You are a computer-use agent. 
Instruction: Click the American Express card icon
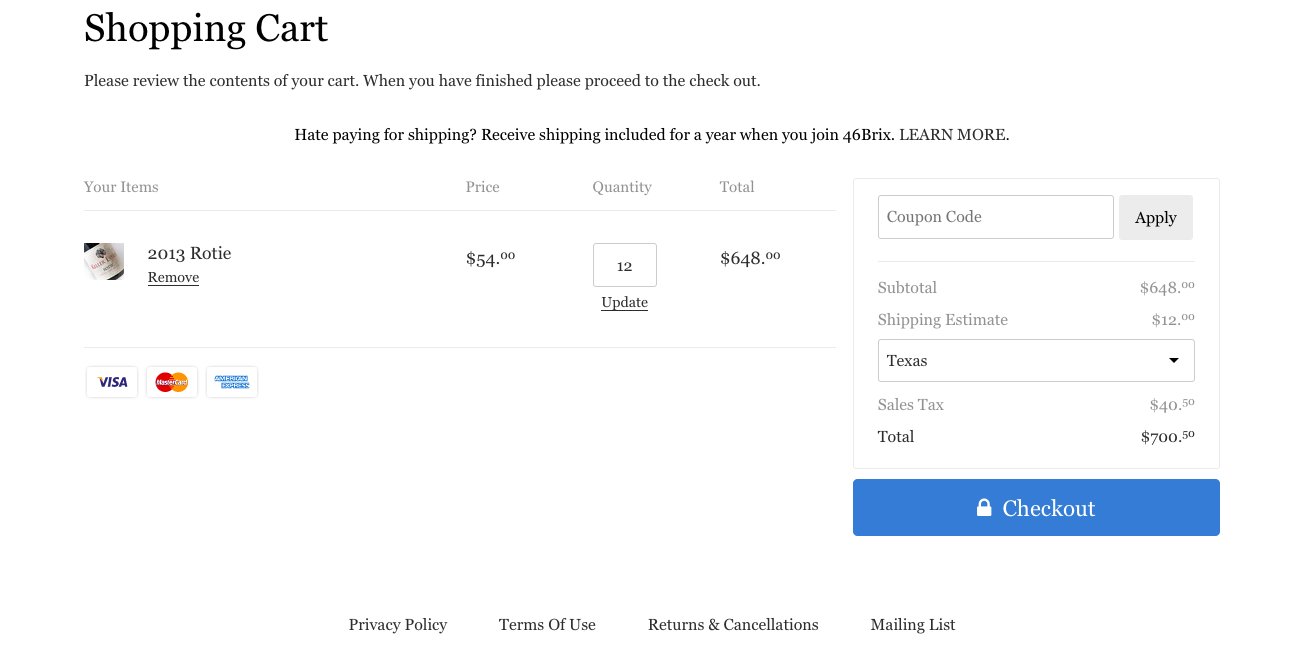[x=232, y=382]
